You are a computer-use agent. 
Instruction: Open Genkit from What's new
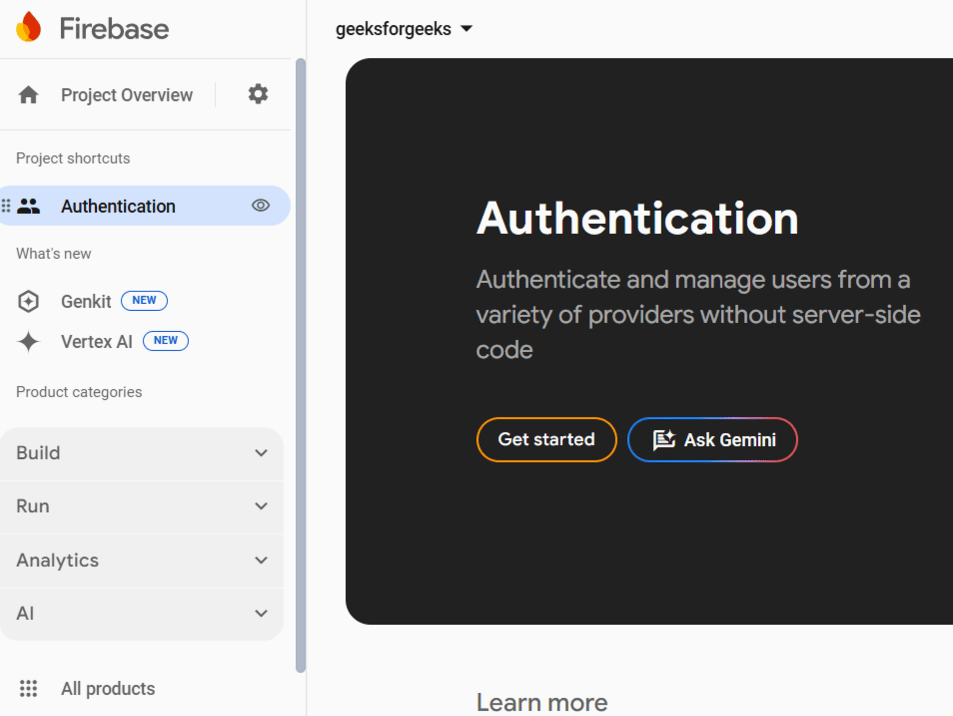(x=86, y=301)
